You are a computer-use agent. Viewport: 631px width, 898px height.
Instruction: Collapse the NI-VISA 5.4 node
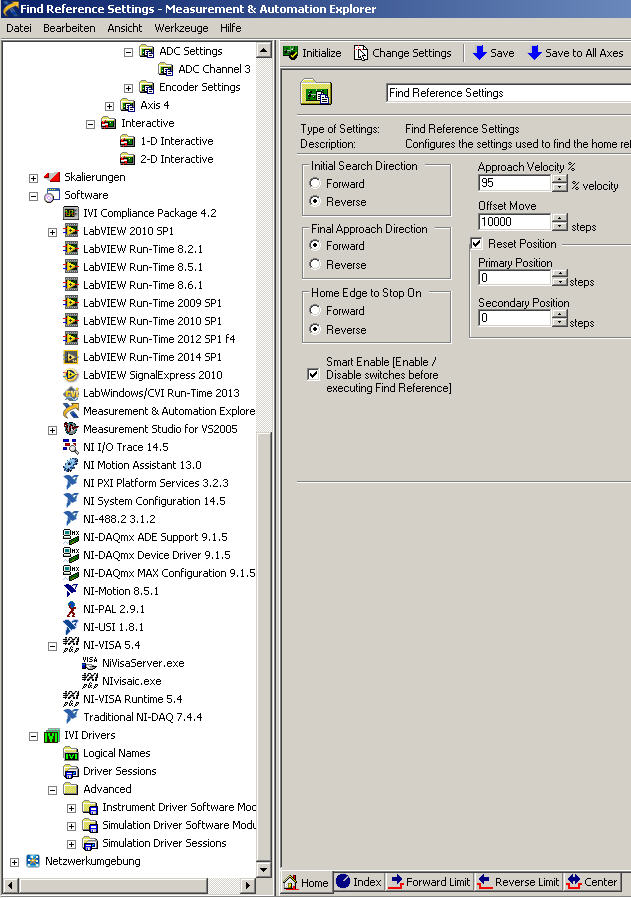pyautogui.click(x=52, y=647)
